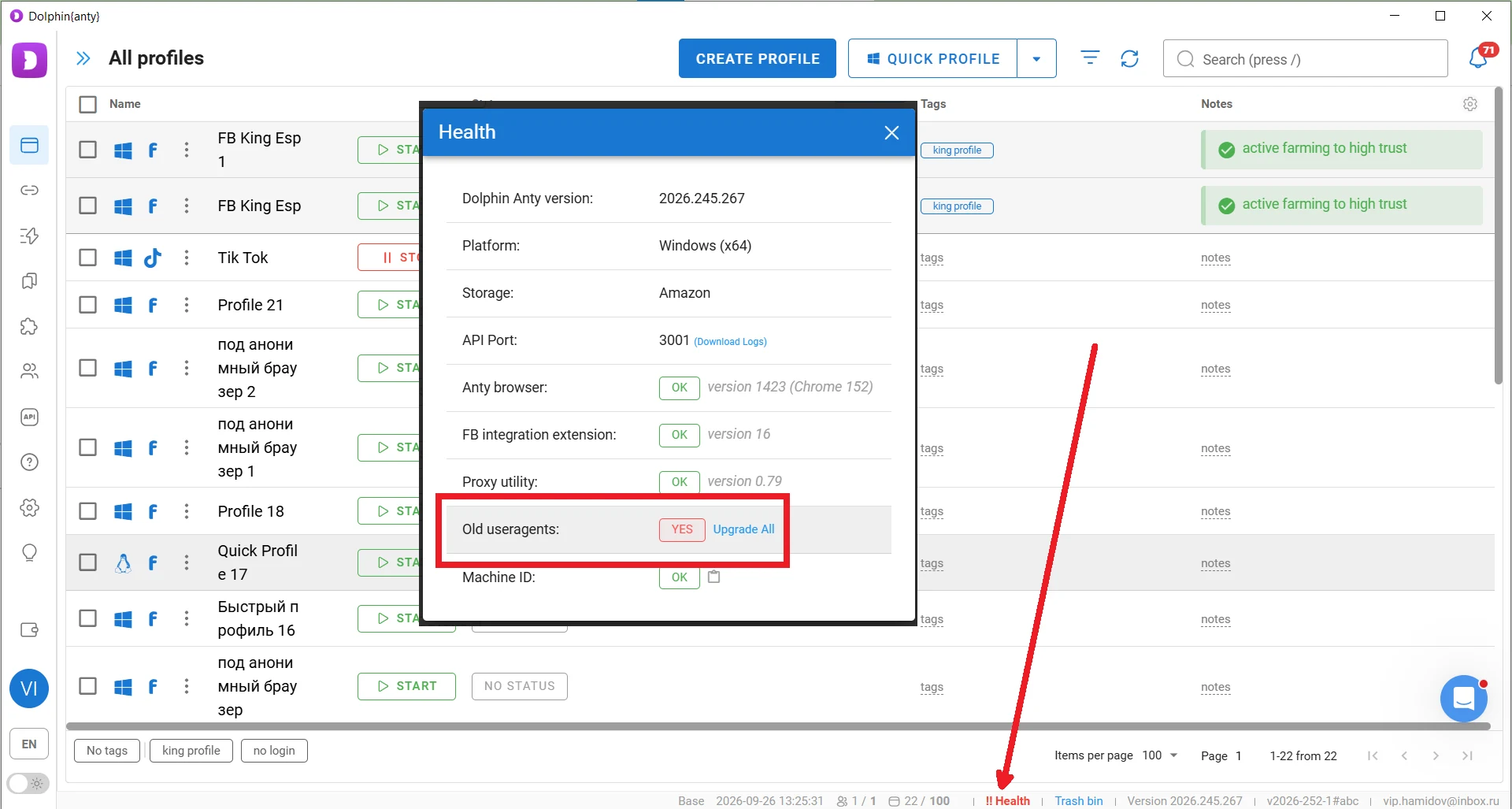Open the lightbulb tips icon in sidebar
This screenshot has height=809, width=1512.
pyautogui.click(x=29, y=552)
